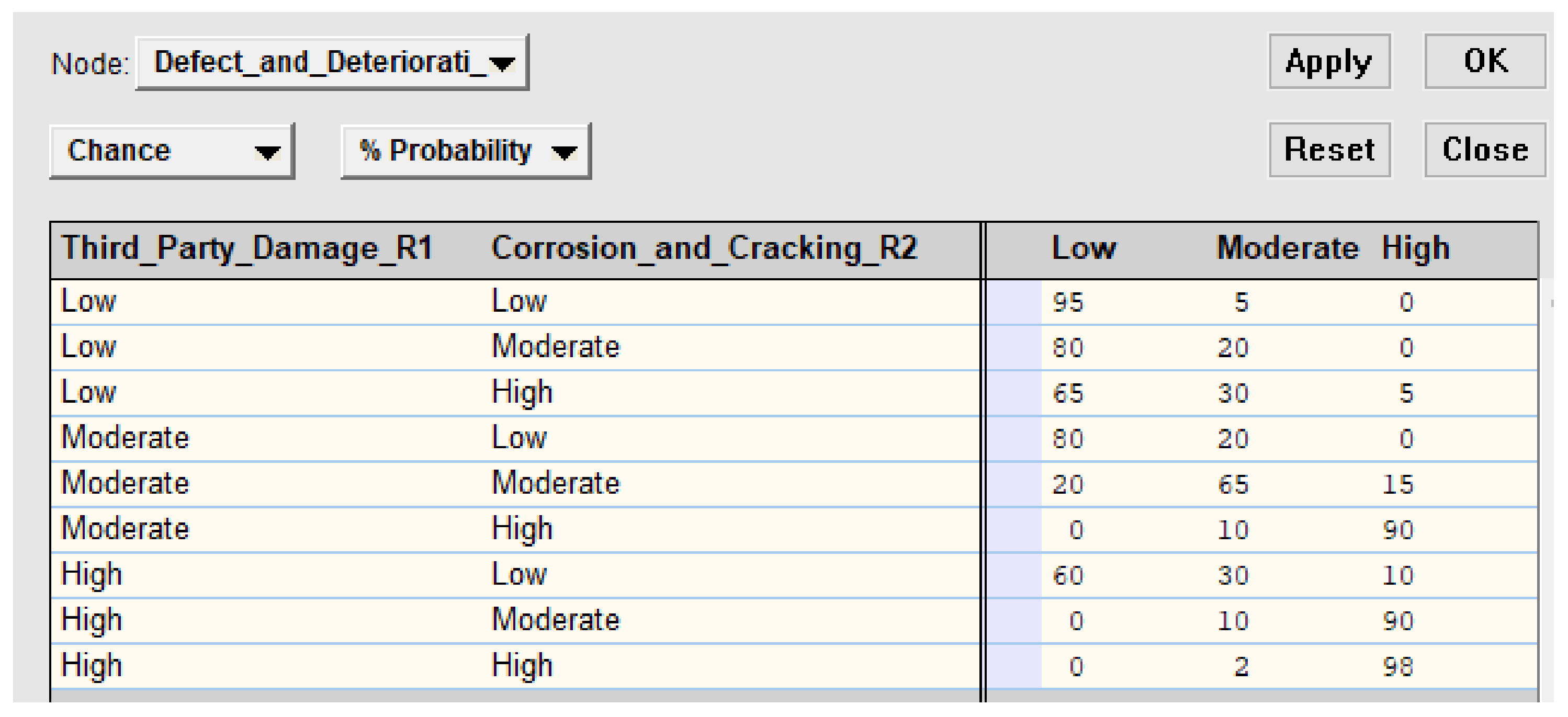This screenshot has width=1568, height=717.
Task: Select the Low probability cell showing 65
Action: tap(1068, 393)
